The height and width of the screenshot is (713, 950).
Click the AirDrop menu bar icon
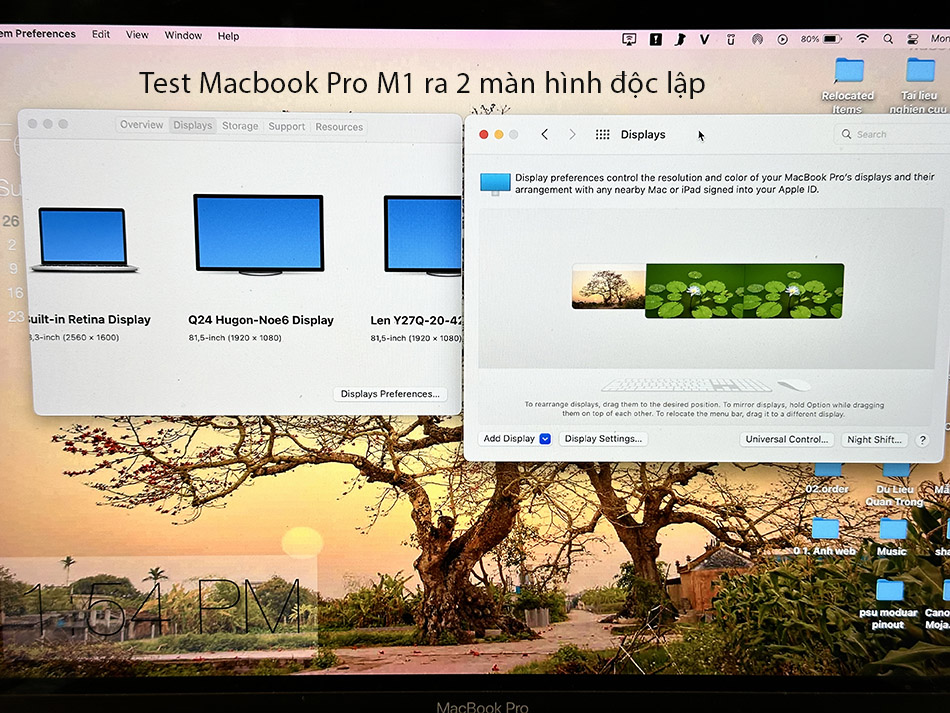click(756, 39)
